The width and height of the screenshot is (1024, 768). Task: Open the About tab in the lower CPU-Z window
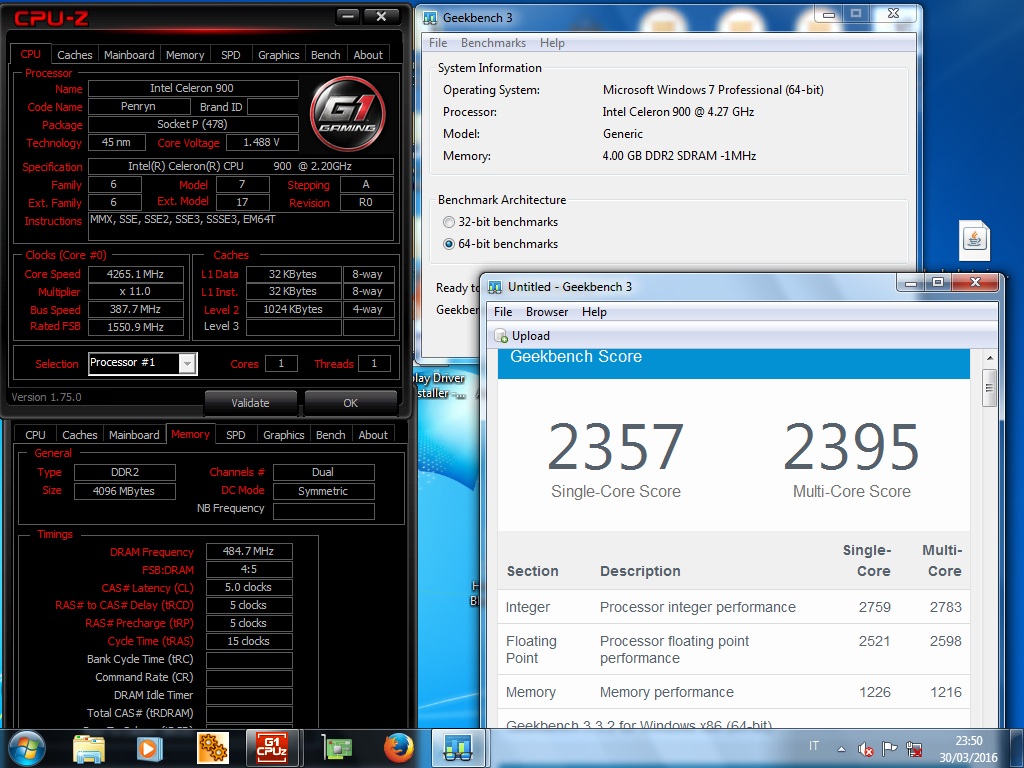click(373, 435)
